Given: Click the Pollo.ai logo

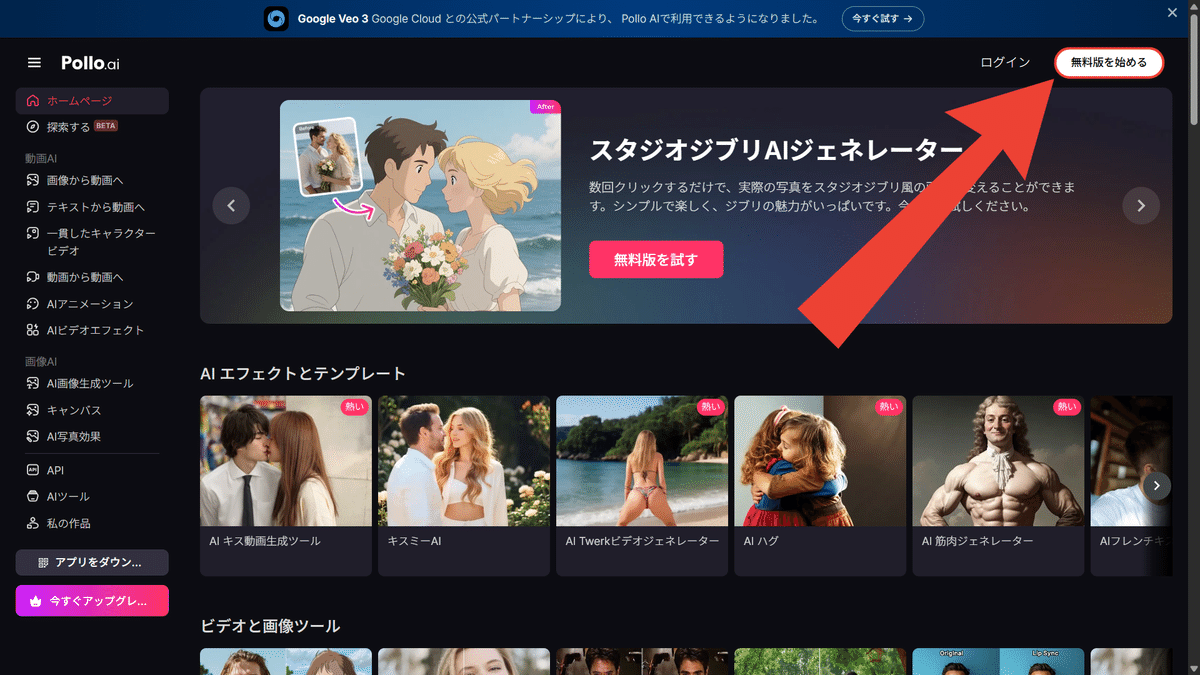Looking at the screenshot, I should pos(90,63).
